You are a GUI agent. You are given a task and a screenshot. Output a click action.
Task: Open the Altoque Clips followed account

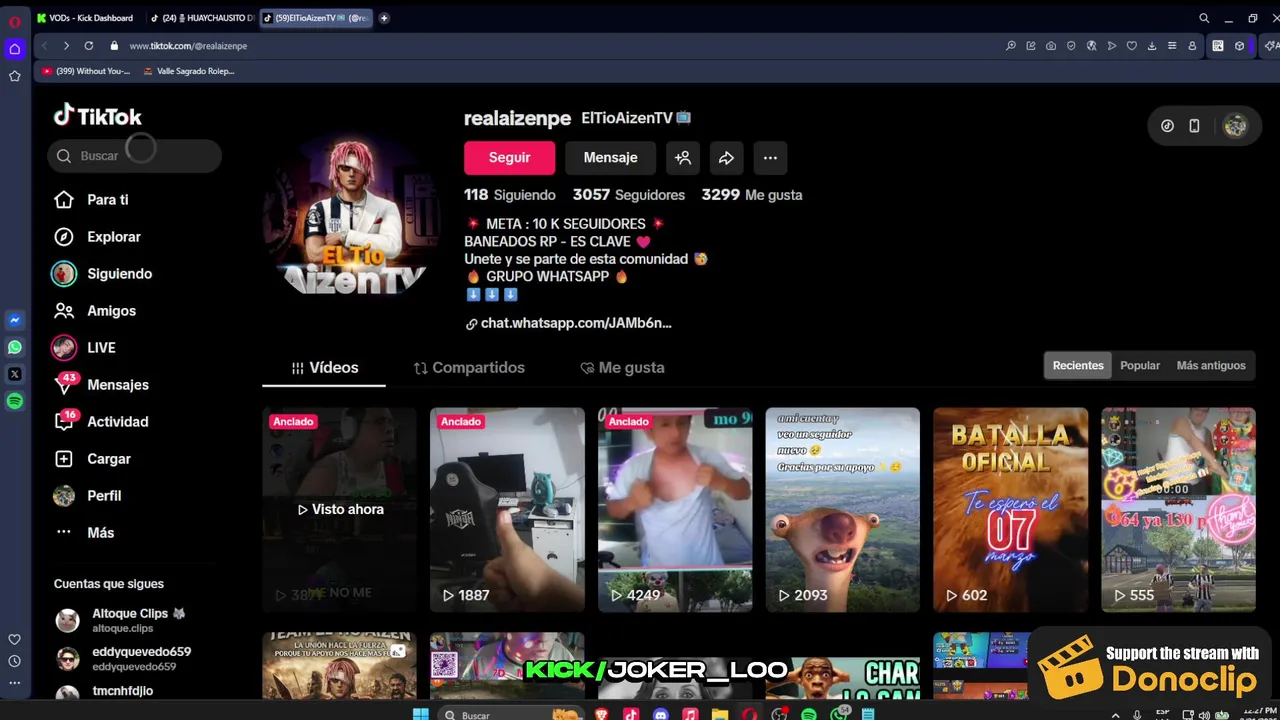click(121, 620)
